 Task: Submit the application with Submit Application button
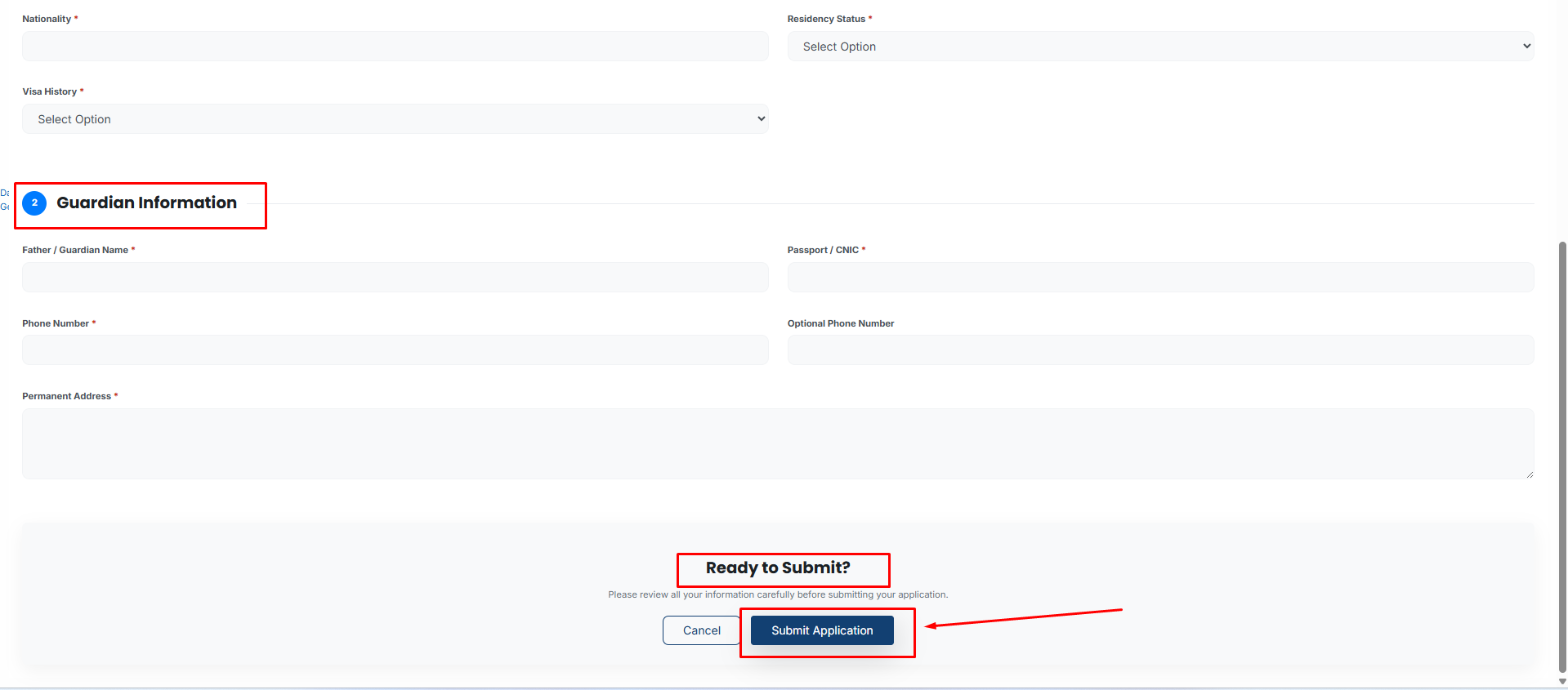[822, 630]
